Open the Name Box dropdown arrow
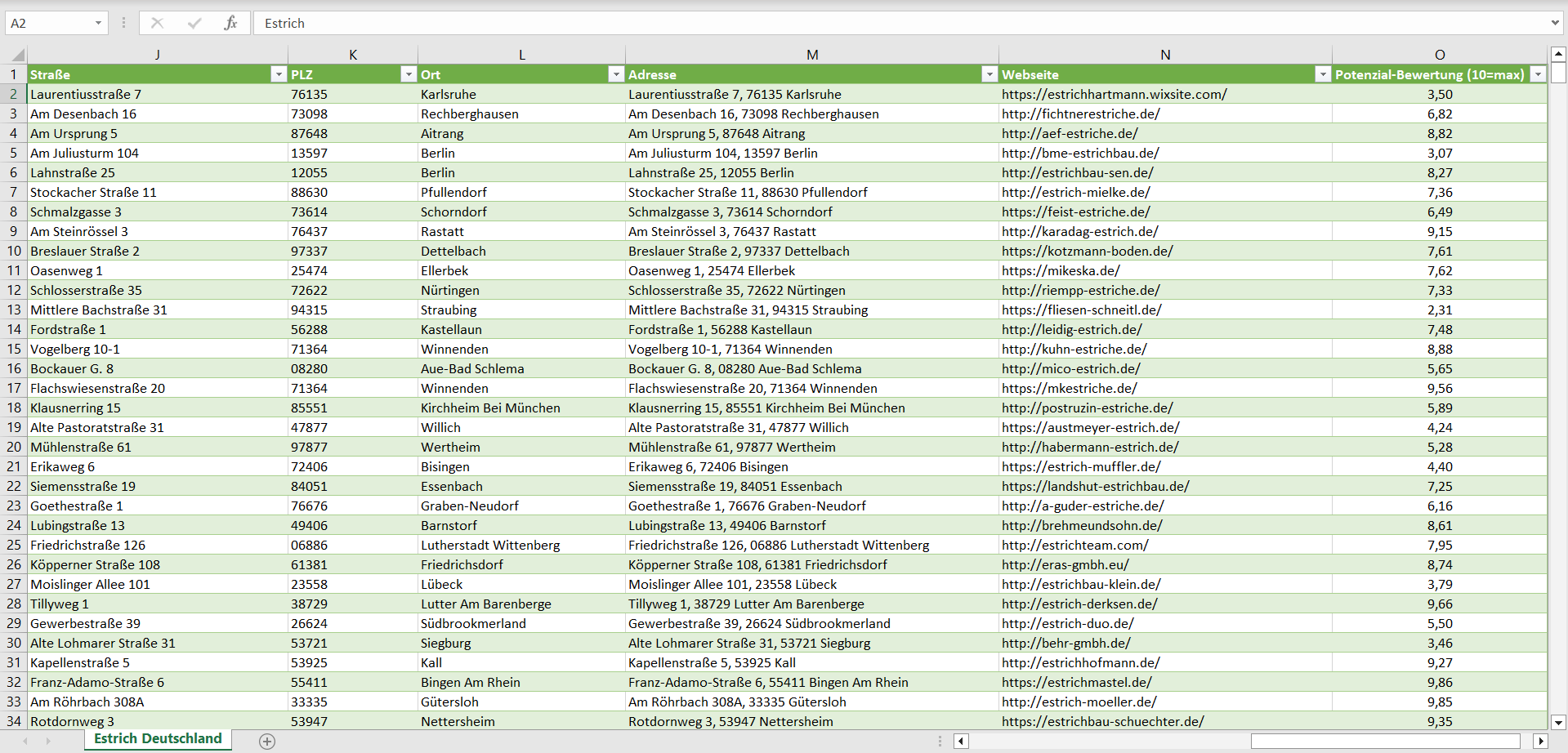The image size is (1568, 753). click(98, 23)
